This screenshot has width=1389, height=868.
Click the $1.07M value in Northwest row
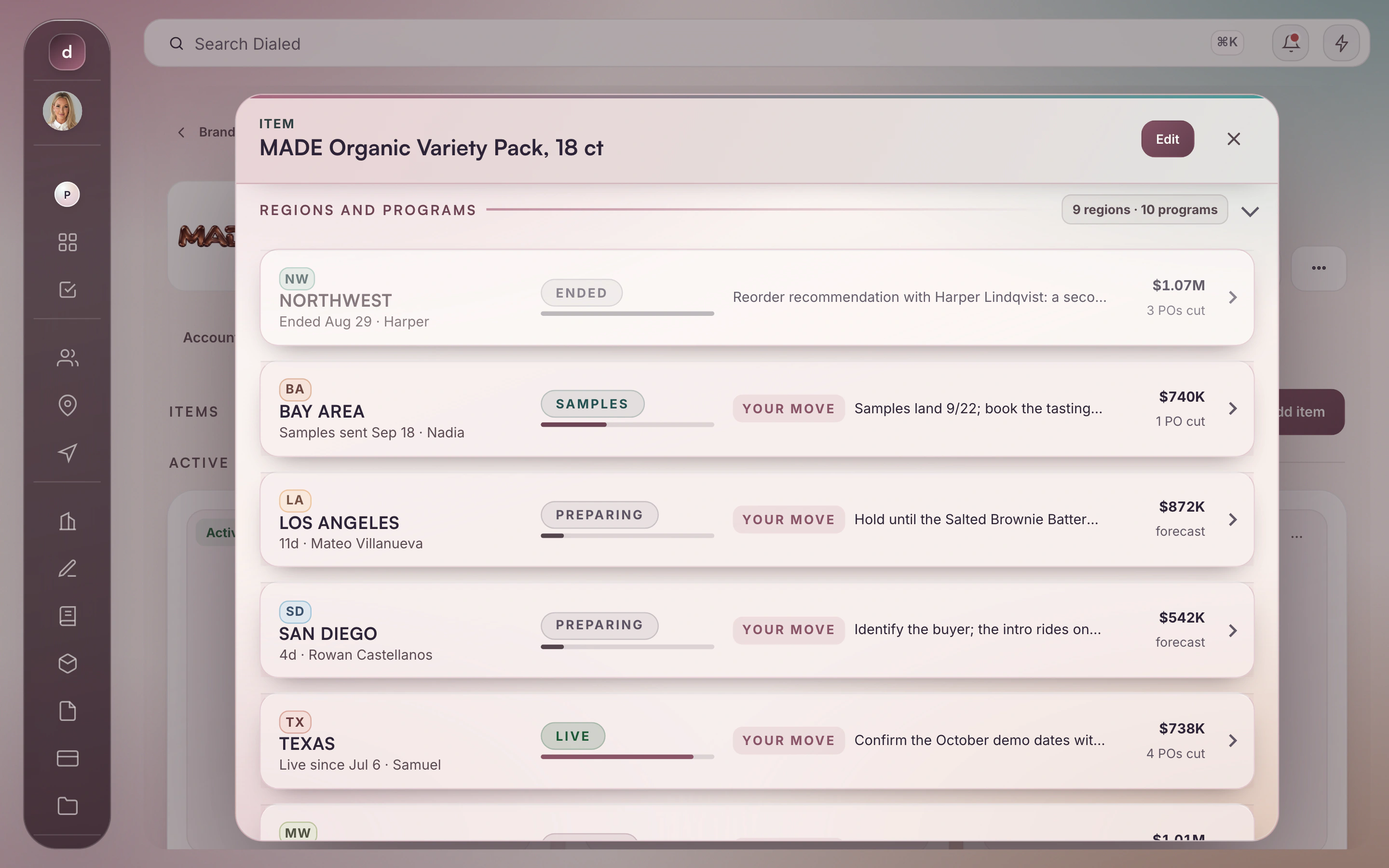[x=1178, y=285]
